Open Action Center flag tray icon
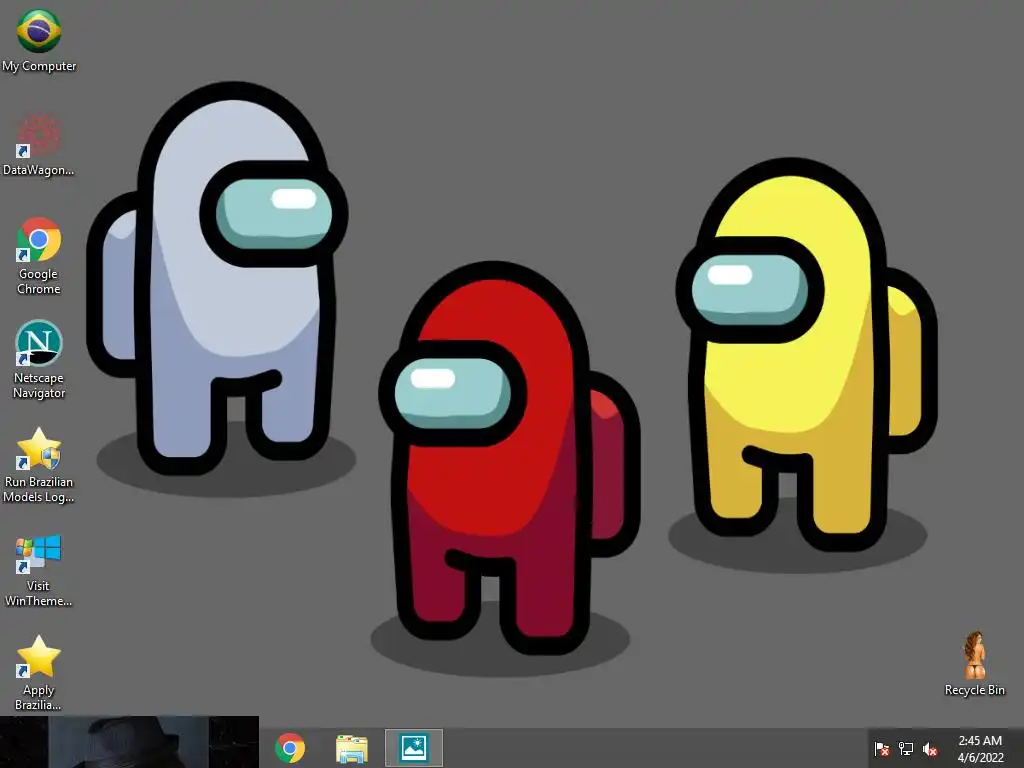The height and width of the screenshot is (768, 1024). (x=882, y=748)
